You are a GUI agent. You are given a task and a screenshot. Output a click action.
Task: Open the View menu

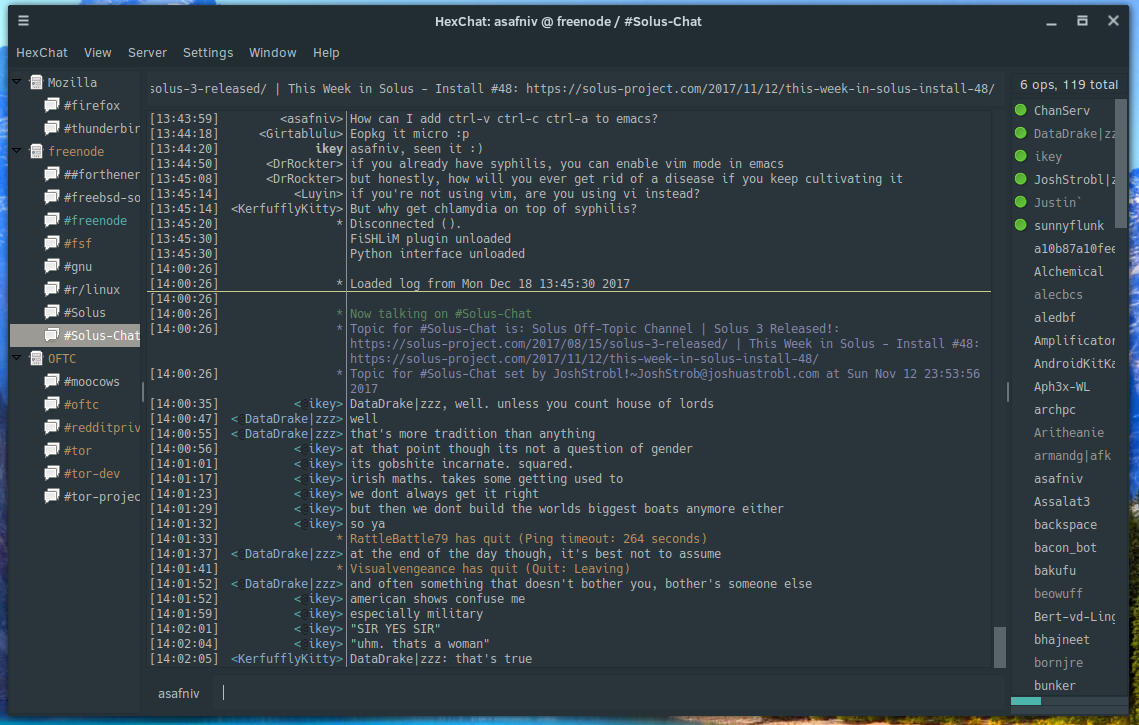pyautogui.click(x=97, y=53)
